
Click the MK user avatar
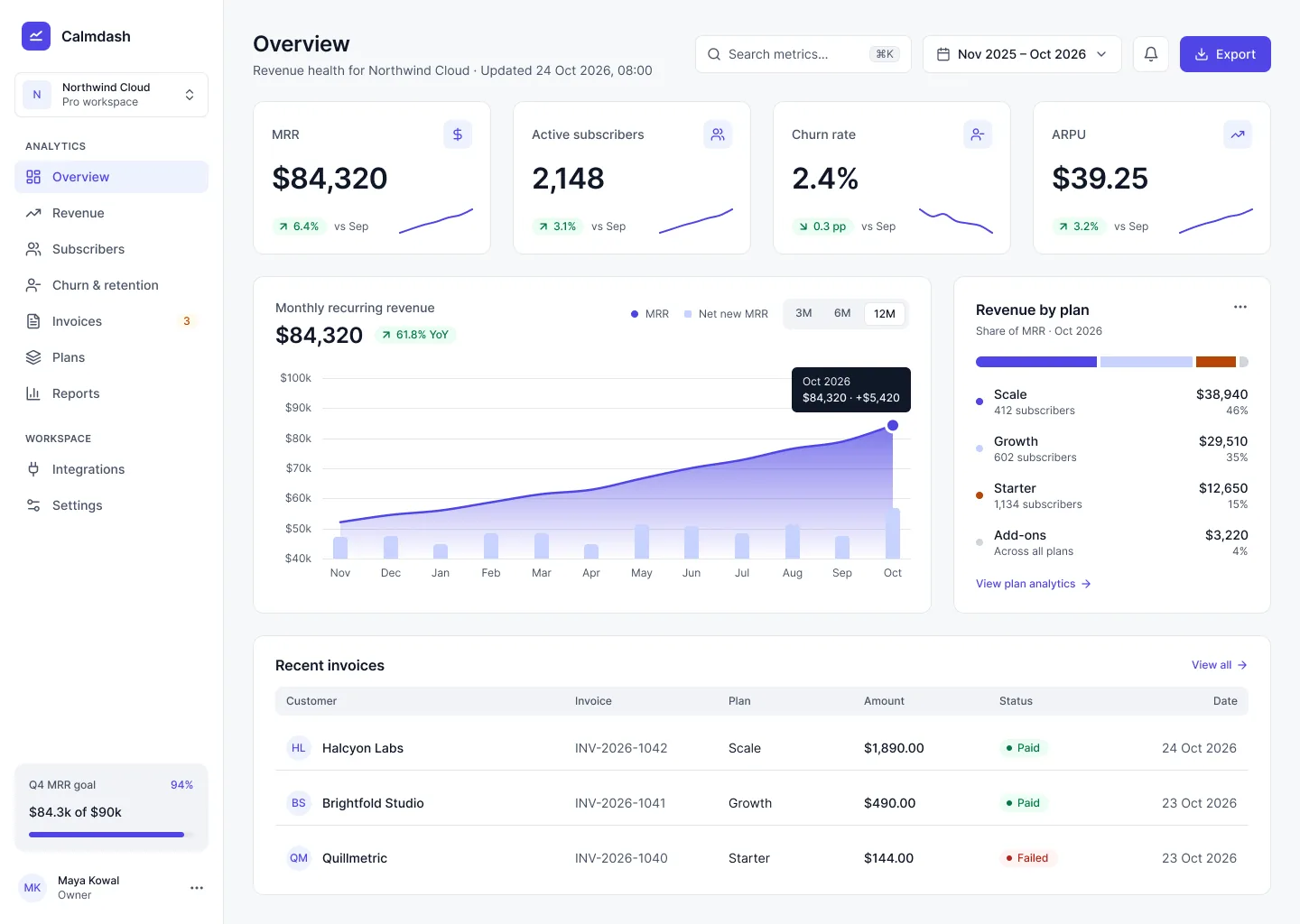tap(32, 888)
